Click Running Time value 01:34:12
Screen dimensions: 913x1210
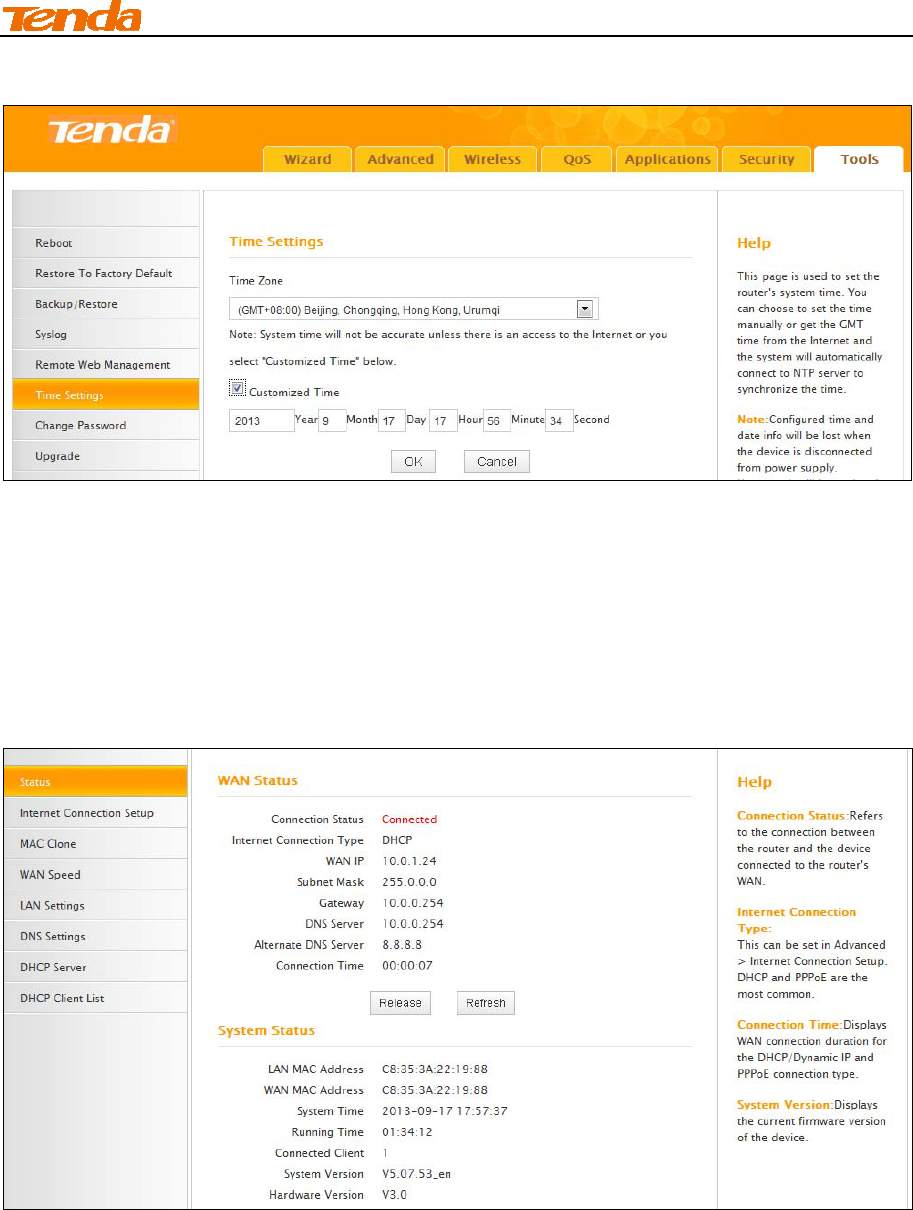pos(406,1132)
